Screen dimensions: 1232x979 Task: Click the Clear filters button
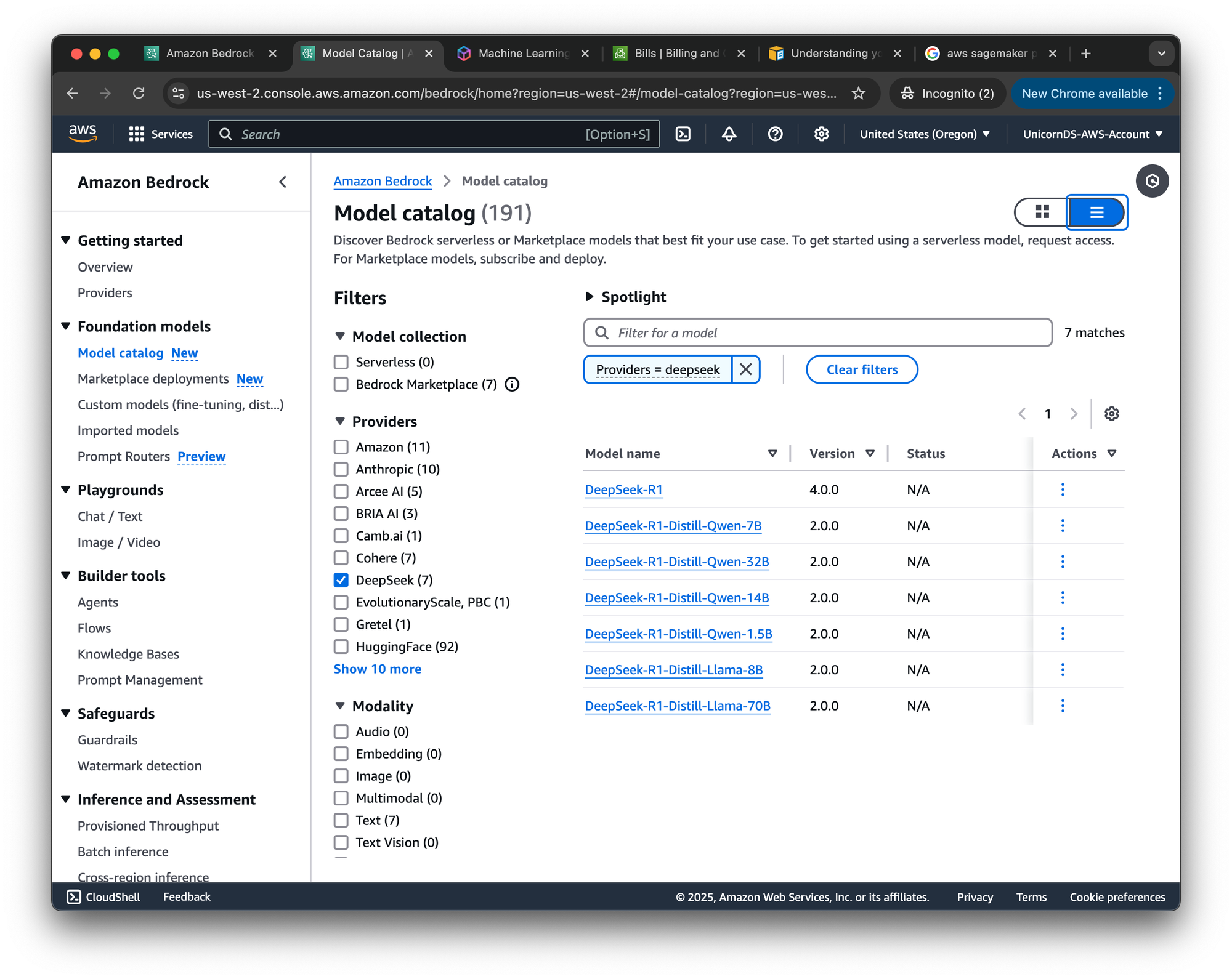(x=861, y=369)
